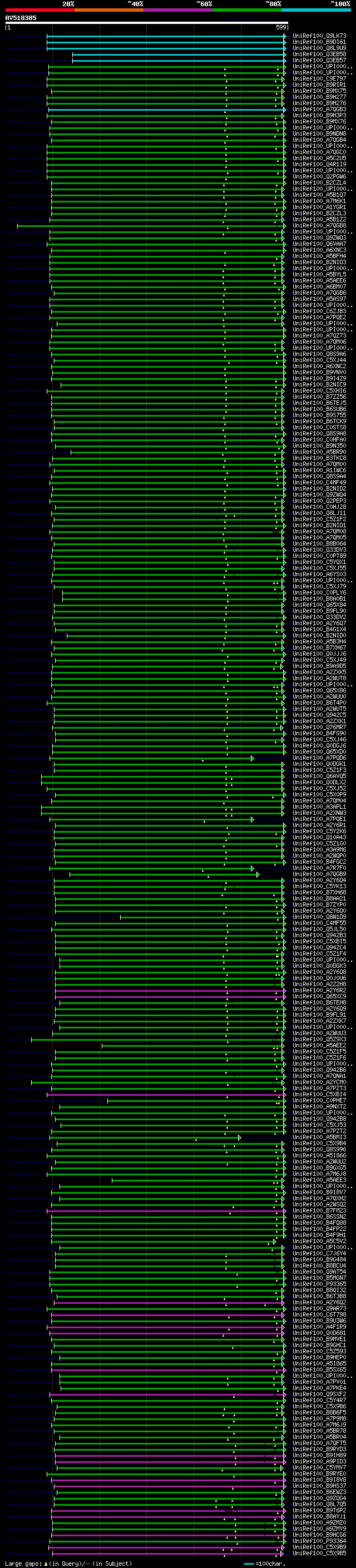This screenshot has height=1568, width=356.
Task: Select label UniRef100_B9H276
Action: click(319, 103)
